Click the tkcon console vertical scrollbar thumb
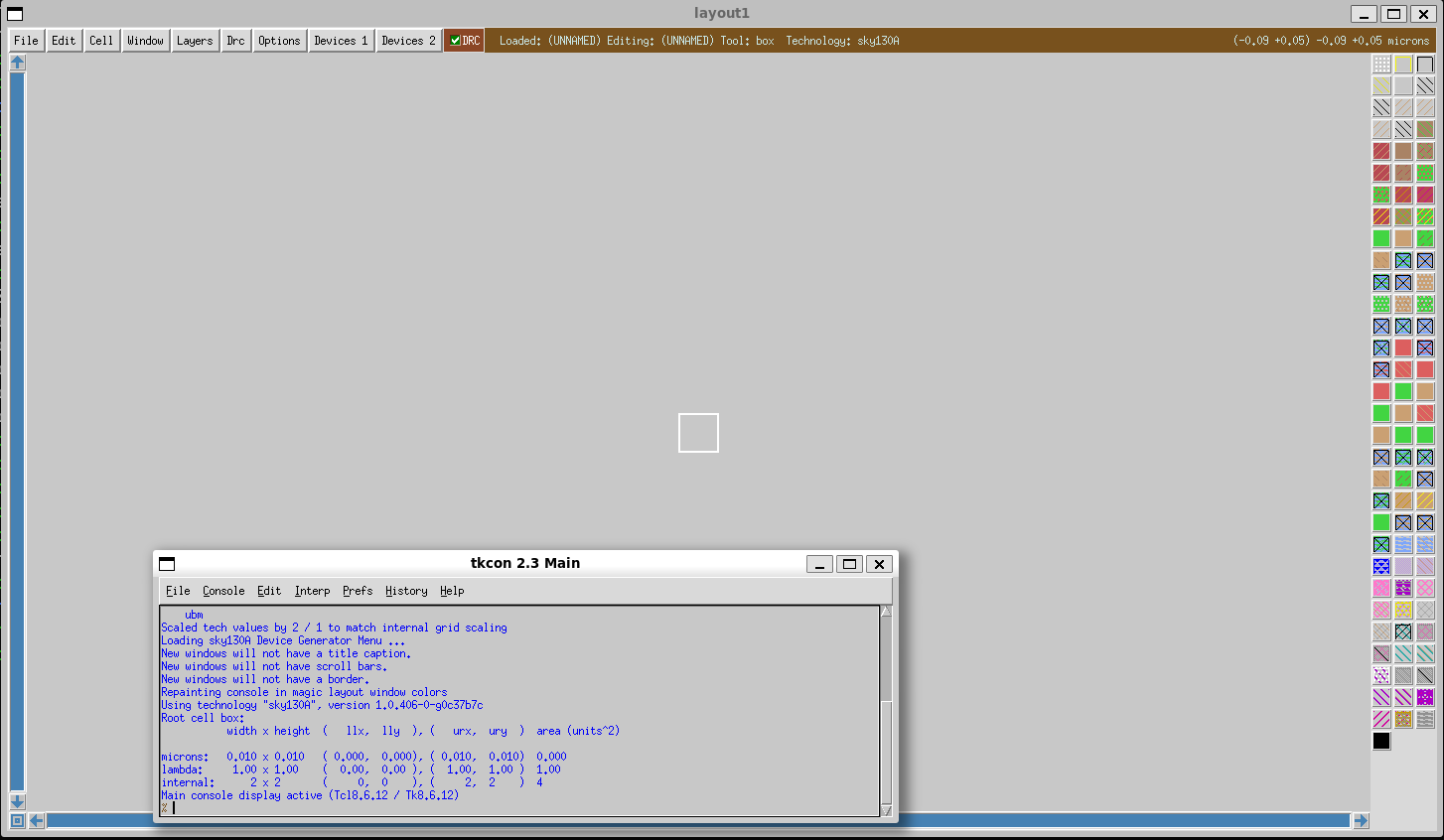The image size is (1444, 840). tap(886, 753)
